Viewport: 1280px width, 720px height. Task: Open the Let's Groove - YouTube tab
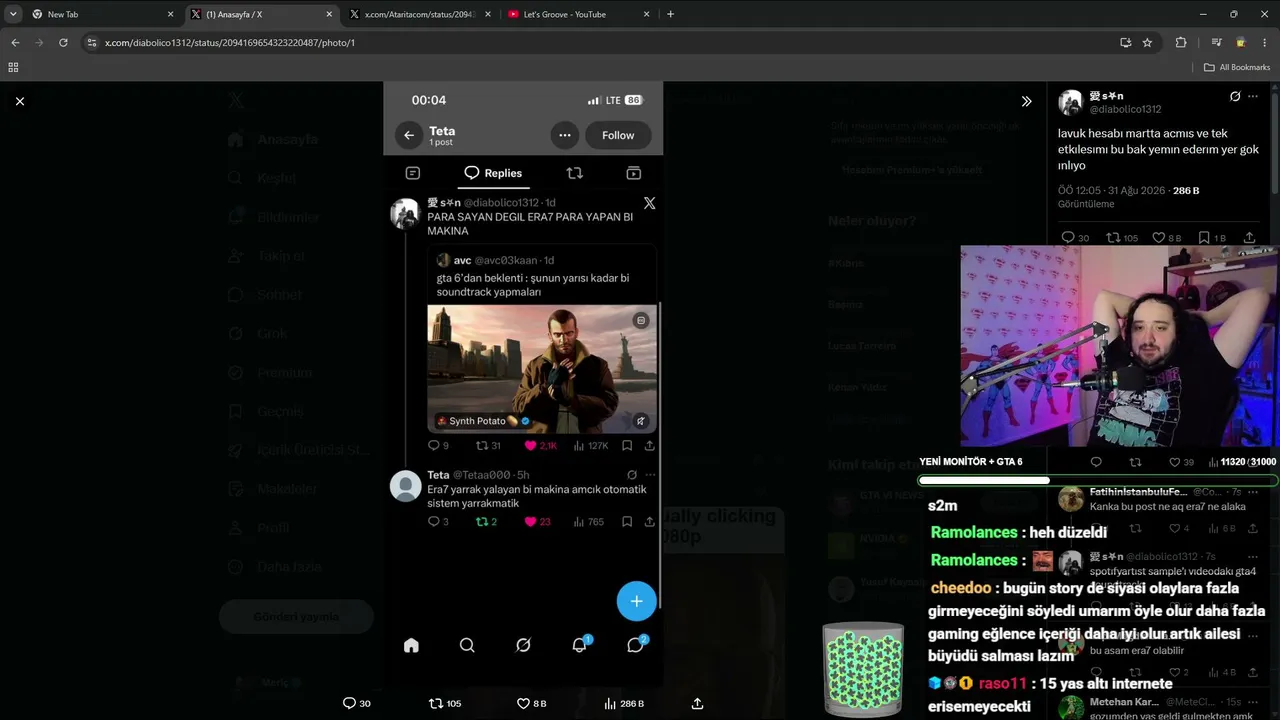579,14
